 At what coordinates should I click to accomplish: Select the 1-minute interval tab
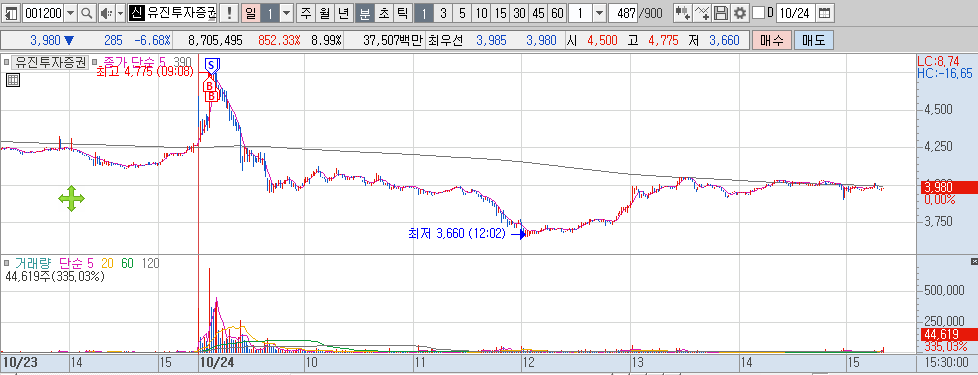tap(424, 12)
